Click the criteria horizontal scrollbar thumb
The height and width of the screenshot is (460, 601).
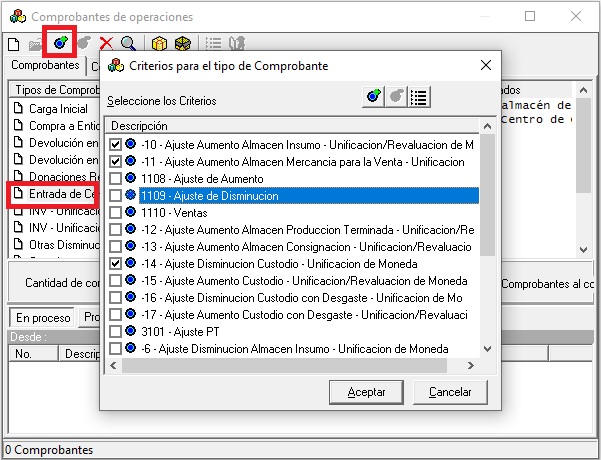point(284,365)
